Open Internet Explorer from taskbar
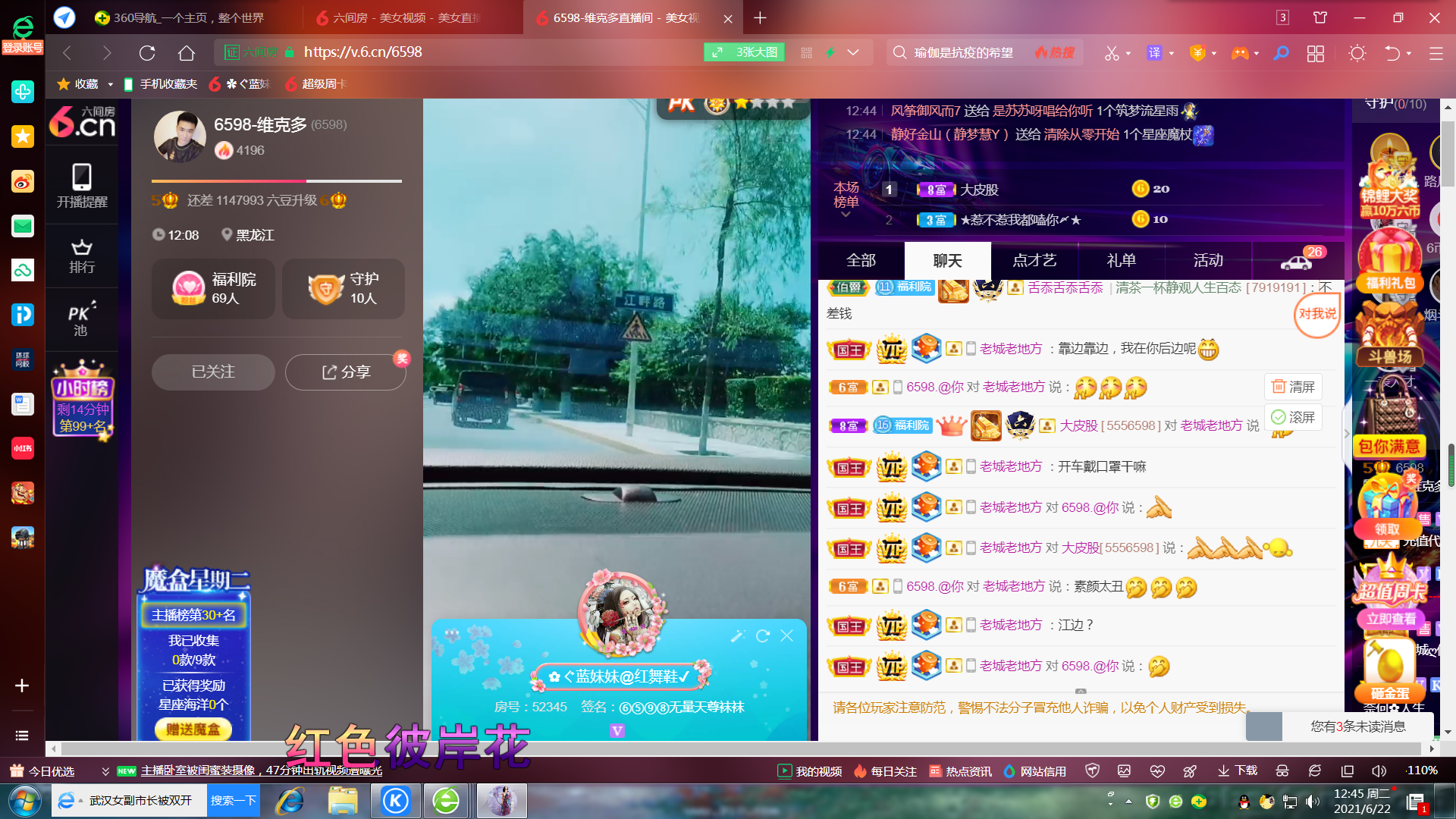 (290, 801)
